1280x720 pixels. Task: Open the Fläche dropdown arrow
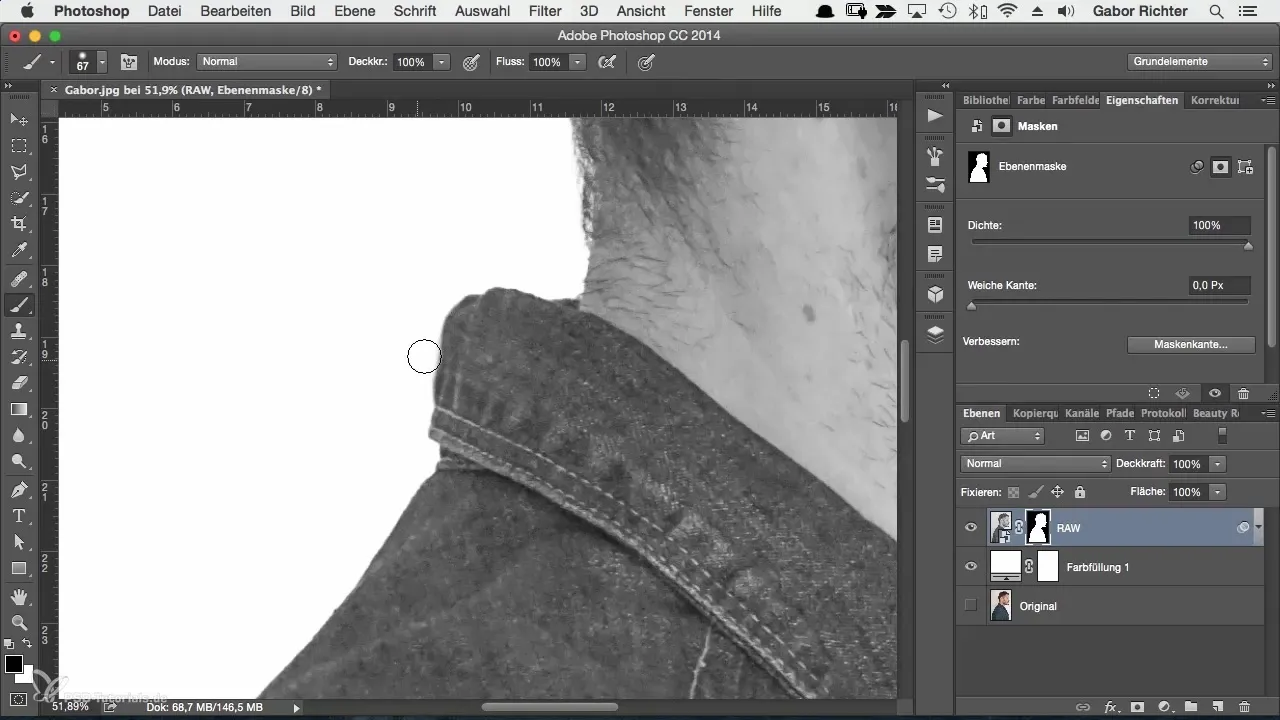tap(1217, 492)
